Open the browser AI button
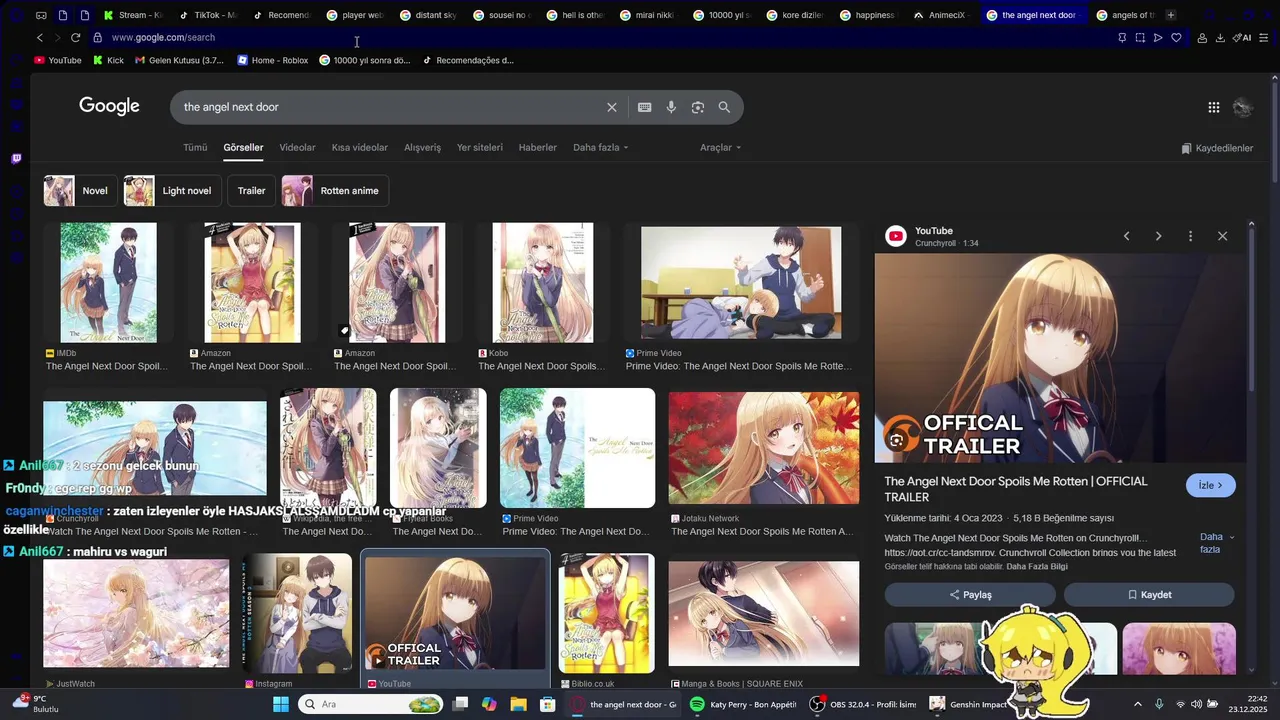 click(1242, 37)
